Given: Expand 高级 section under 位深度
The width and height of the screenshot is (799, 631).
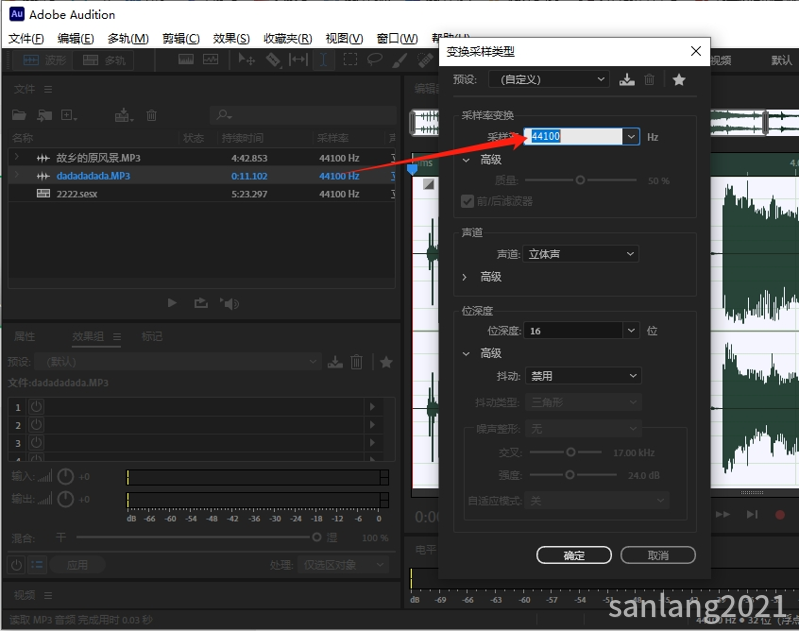Looking at the screenshot, I should pos(466,353).
